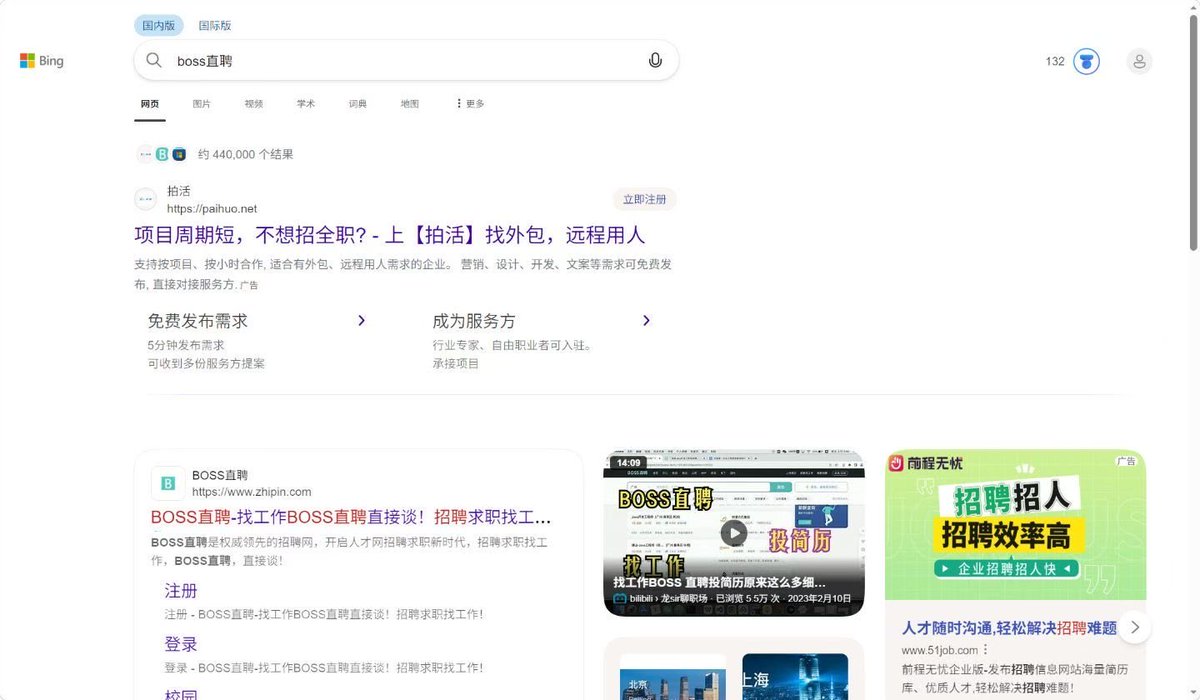Image resolution: width=1200 pixels, height=700 pixels.
Task: Click the search magnifier icon
Action: click(x=154, y=60)
